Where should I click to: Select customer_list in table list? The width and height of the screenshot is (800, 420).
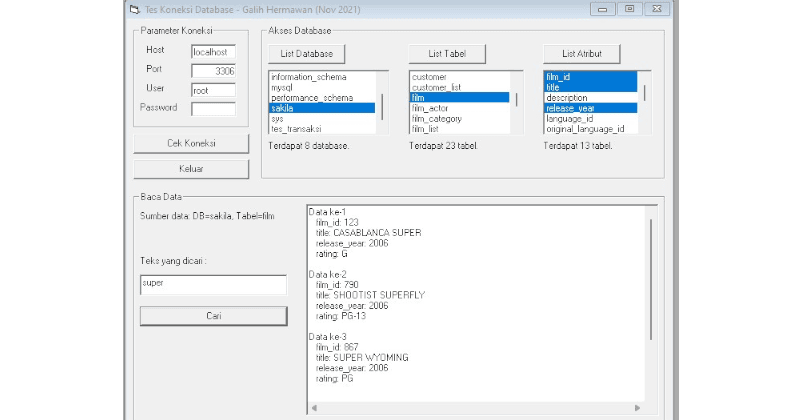(x=460, y=88)
